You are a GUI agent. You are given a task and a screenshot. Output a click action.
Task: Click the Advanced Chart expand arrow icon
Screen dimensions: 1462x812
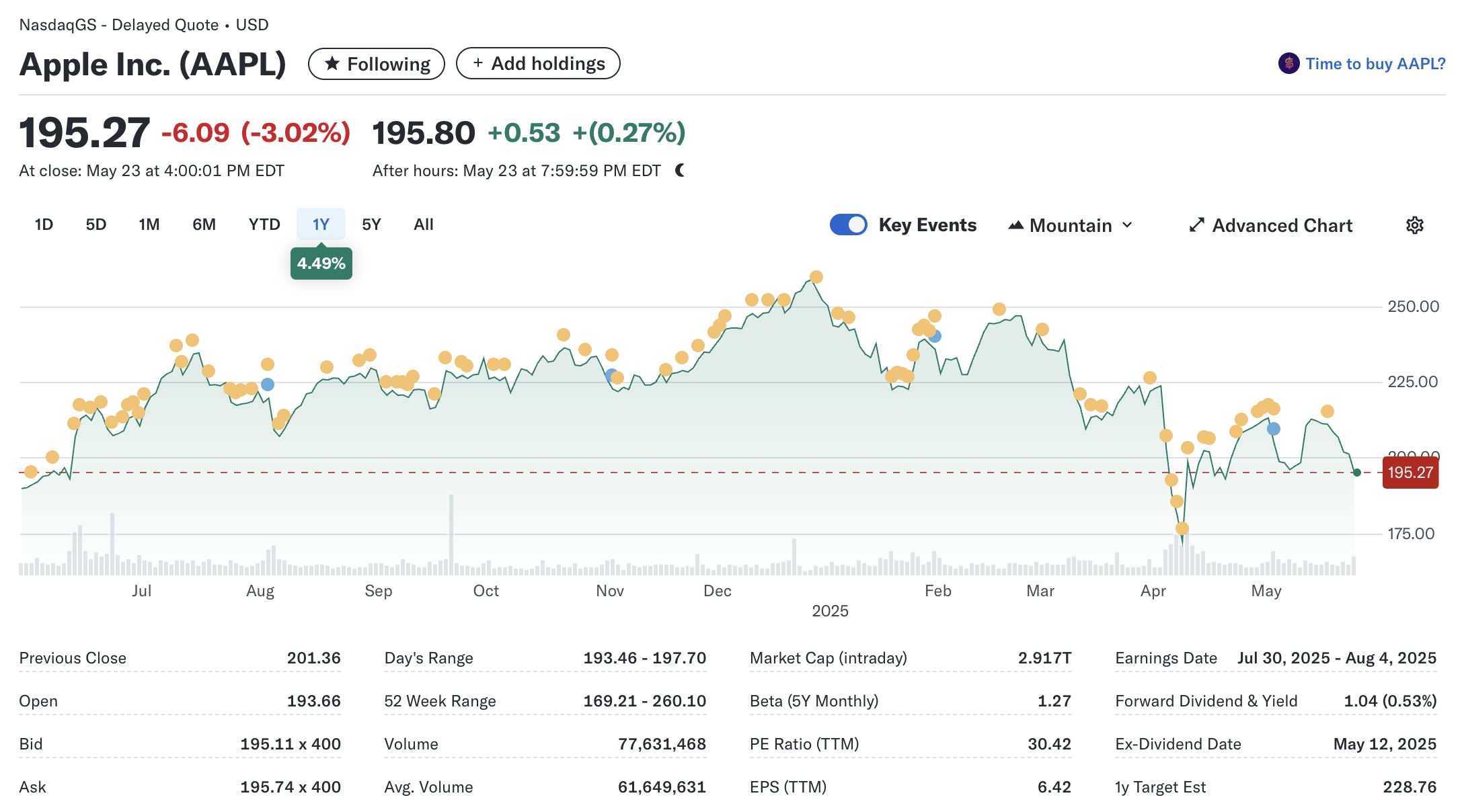click(1196, 225)
